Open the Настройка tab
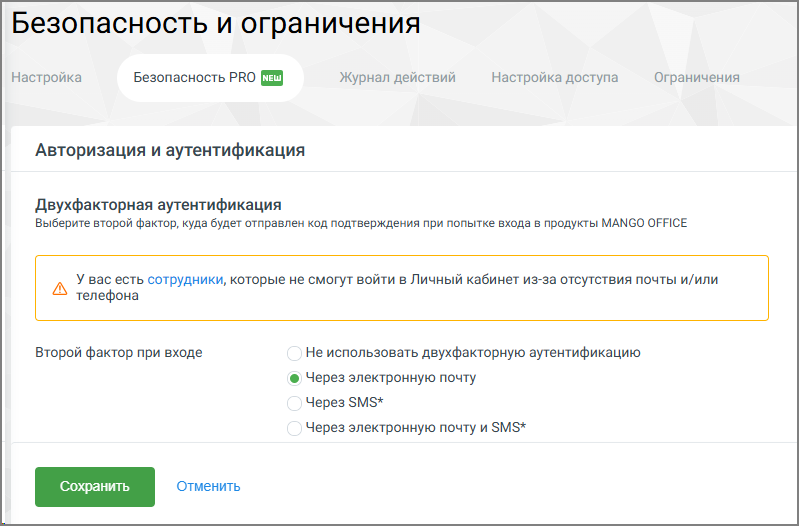The height and width of the screenshot is (526, 799). coord(46,77)
